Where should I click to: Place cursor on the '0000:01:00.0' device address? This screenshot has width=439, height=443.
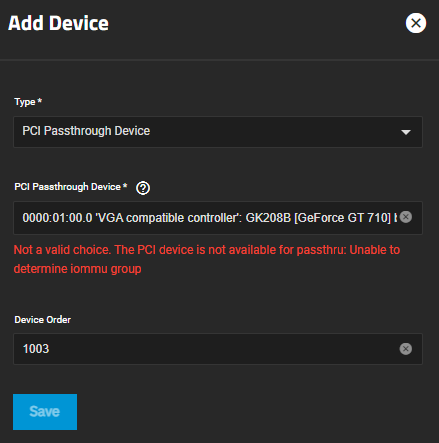click(x=57, y=218)
